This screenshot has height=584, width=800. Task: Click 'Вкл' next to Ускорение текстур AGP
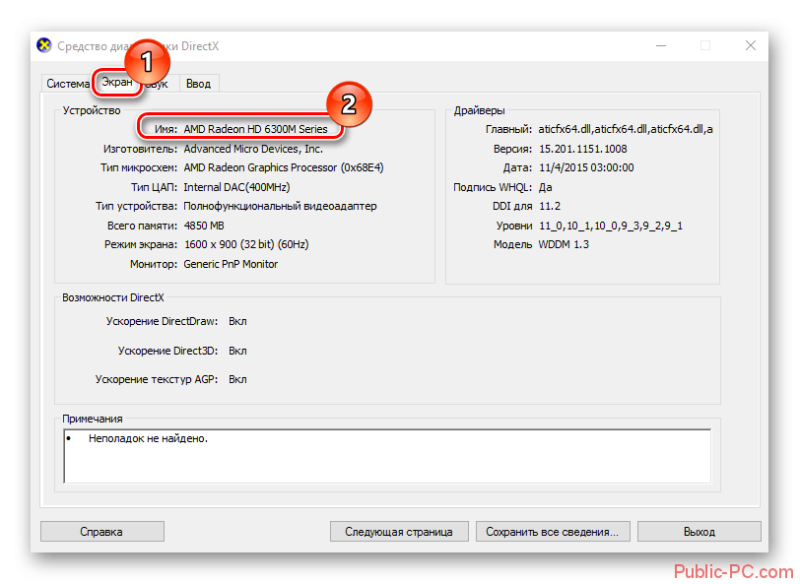coord(238,379)
